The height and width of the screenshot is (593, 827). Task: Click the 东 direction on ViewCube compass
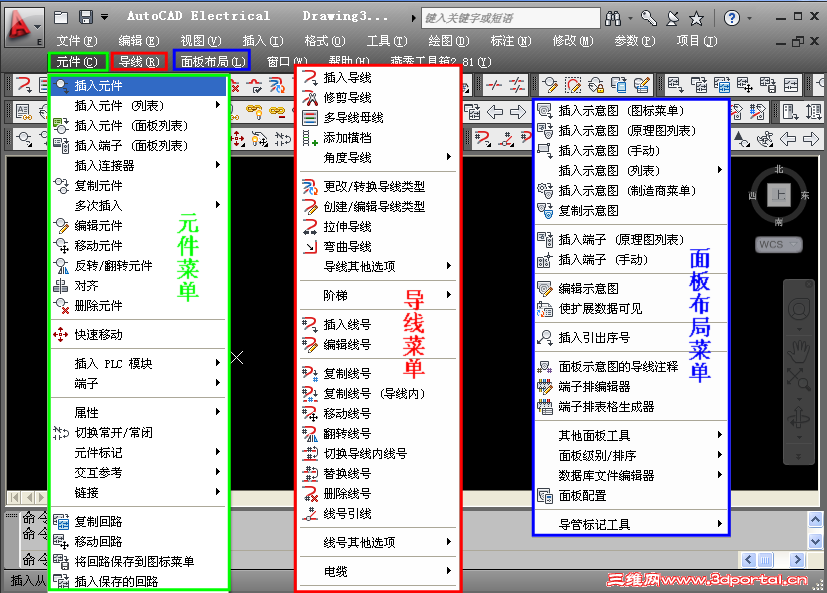(805, 195)
